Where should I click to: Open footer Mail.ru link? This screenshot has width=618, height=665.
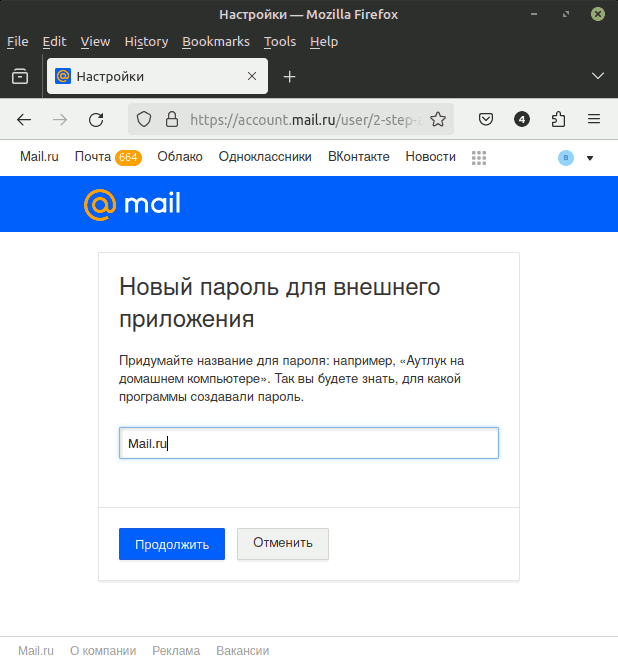tap(36, 651)
